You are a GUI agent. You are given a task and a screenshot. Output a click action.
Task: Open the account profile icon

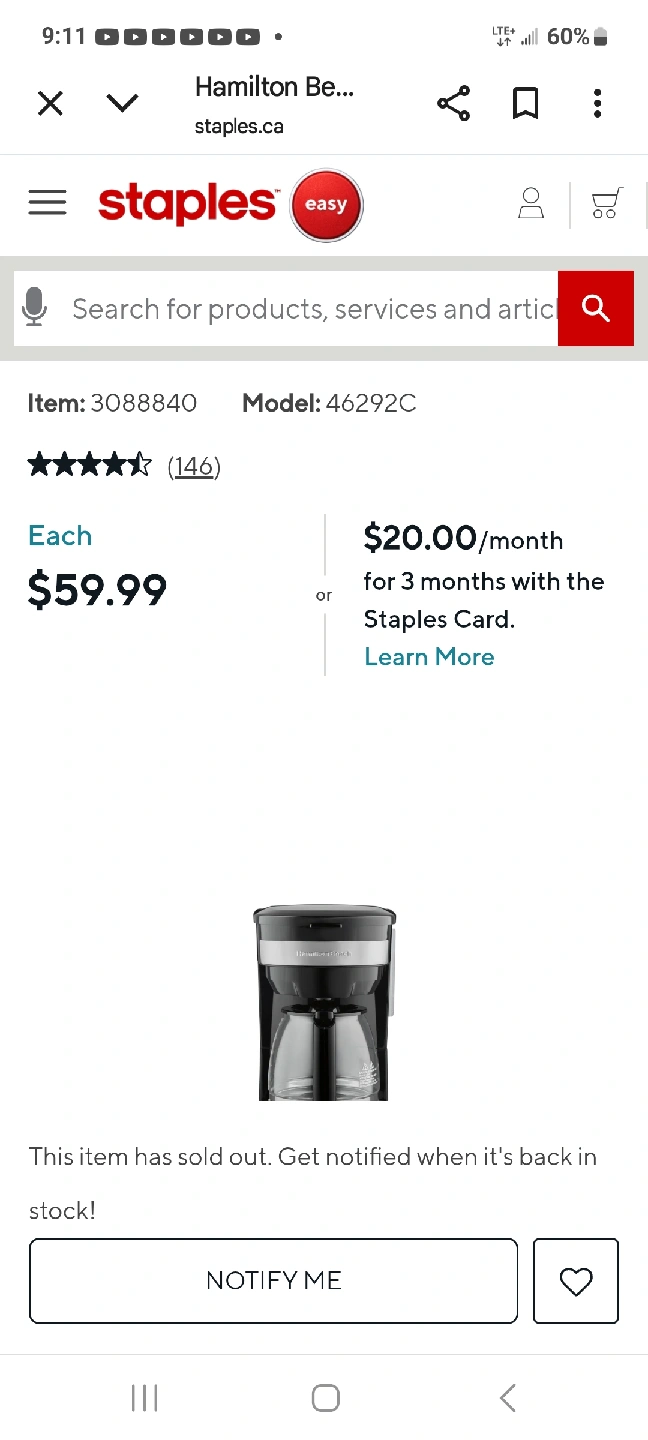tap(531, 204)
